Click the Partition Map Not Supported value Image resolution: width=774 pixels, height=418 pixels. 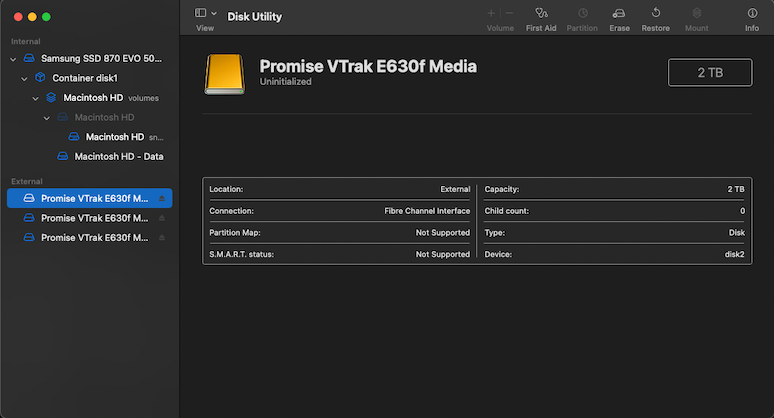coord(443,232)
